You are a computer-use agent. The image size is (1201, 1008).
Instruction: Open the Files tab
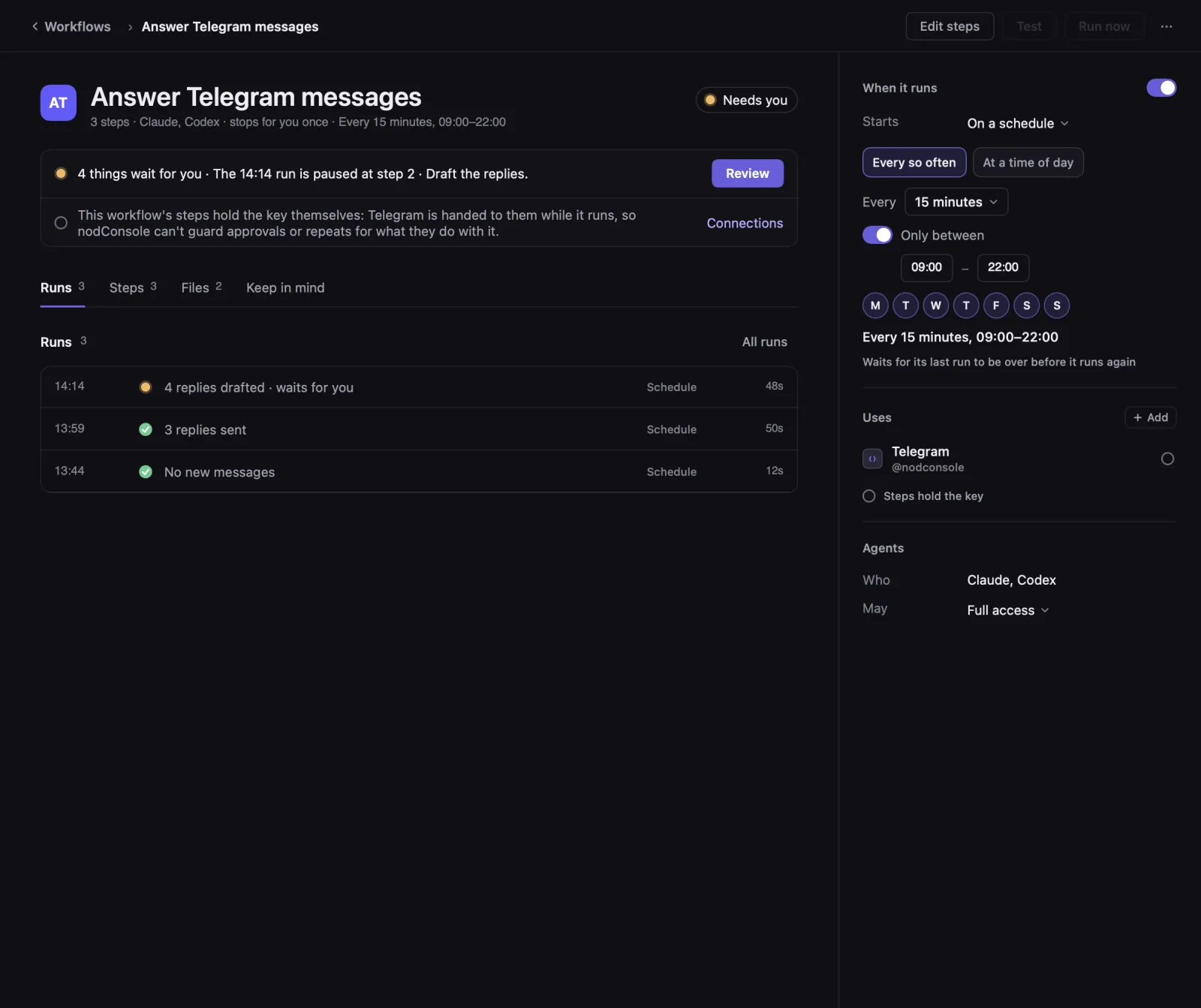tap(201, 287)
